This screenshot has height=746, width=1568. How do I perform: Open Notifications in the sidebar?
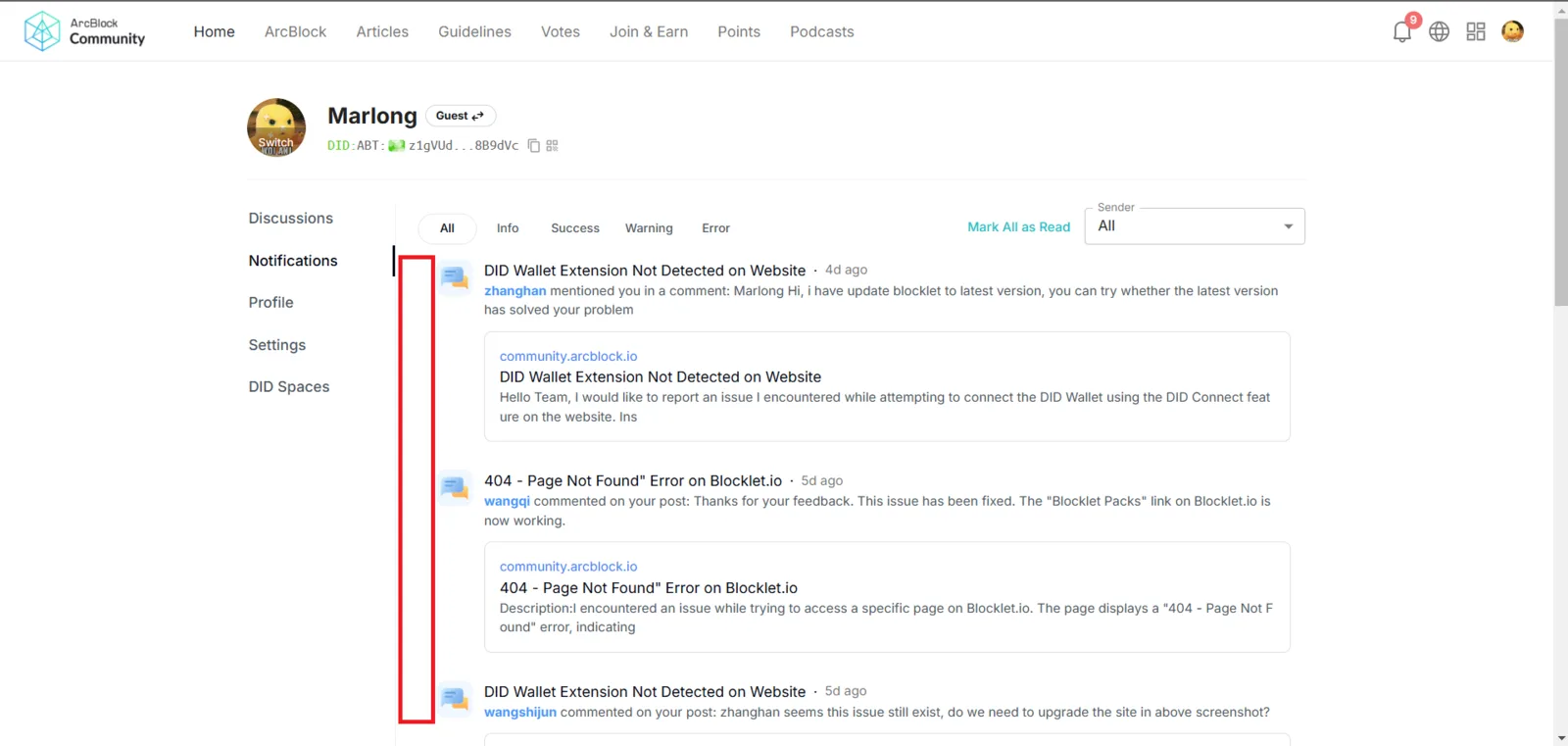[293, 261]
